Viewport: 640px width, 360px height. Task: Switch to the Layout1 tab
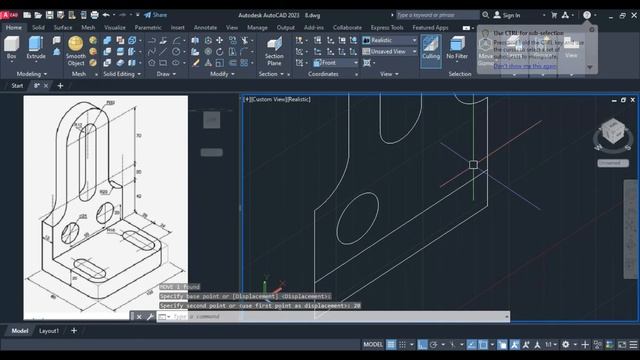pos(49,331)
